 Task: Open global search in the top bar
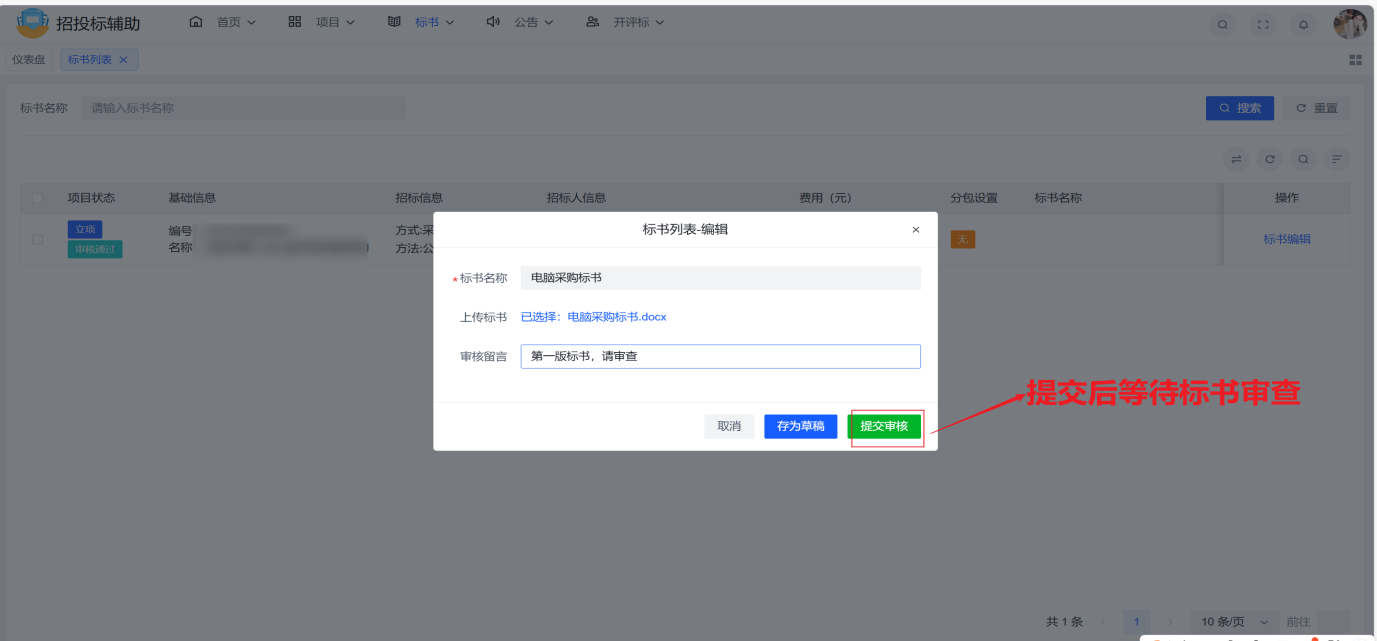click(1222, 24)
